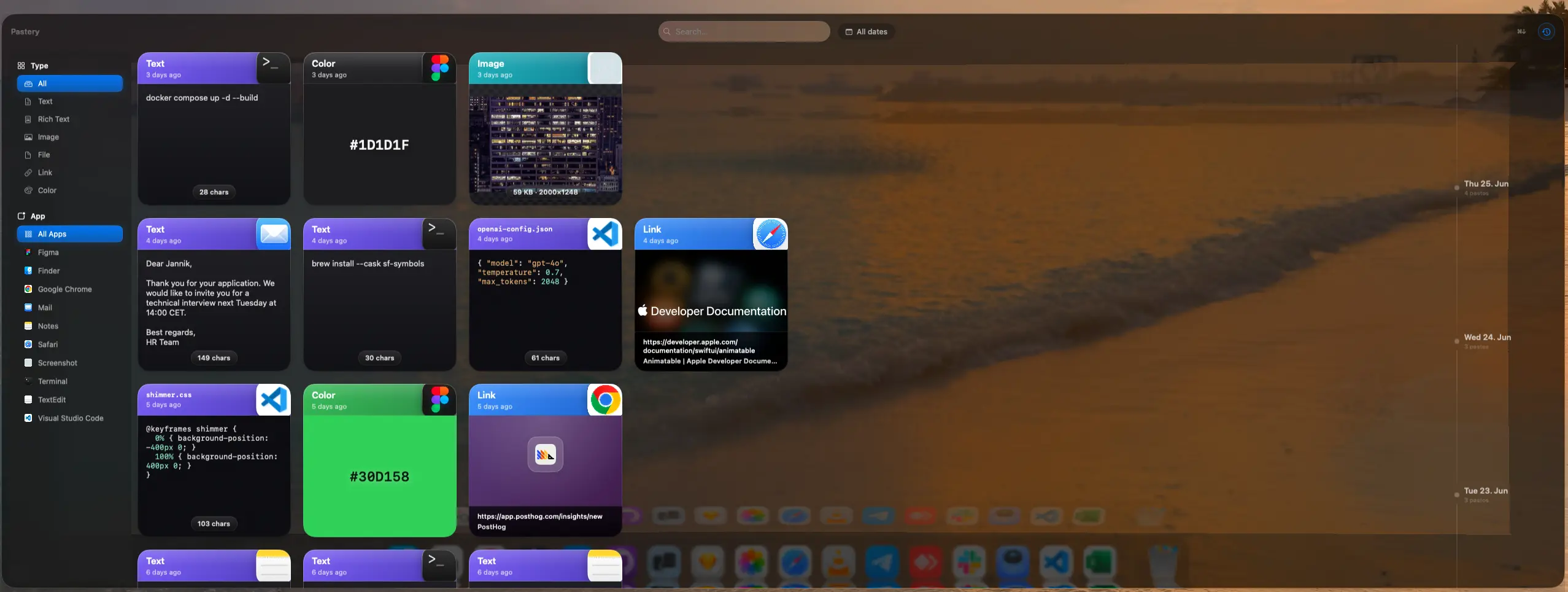
Task: Jump to Wed 24. Jun timeline marker
Action: click(x=1487, y=337)
